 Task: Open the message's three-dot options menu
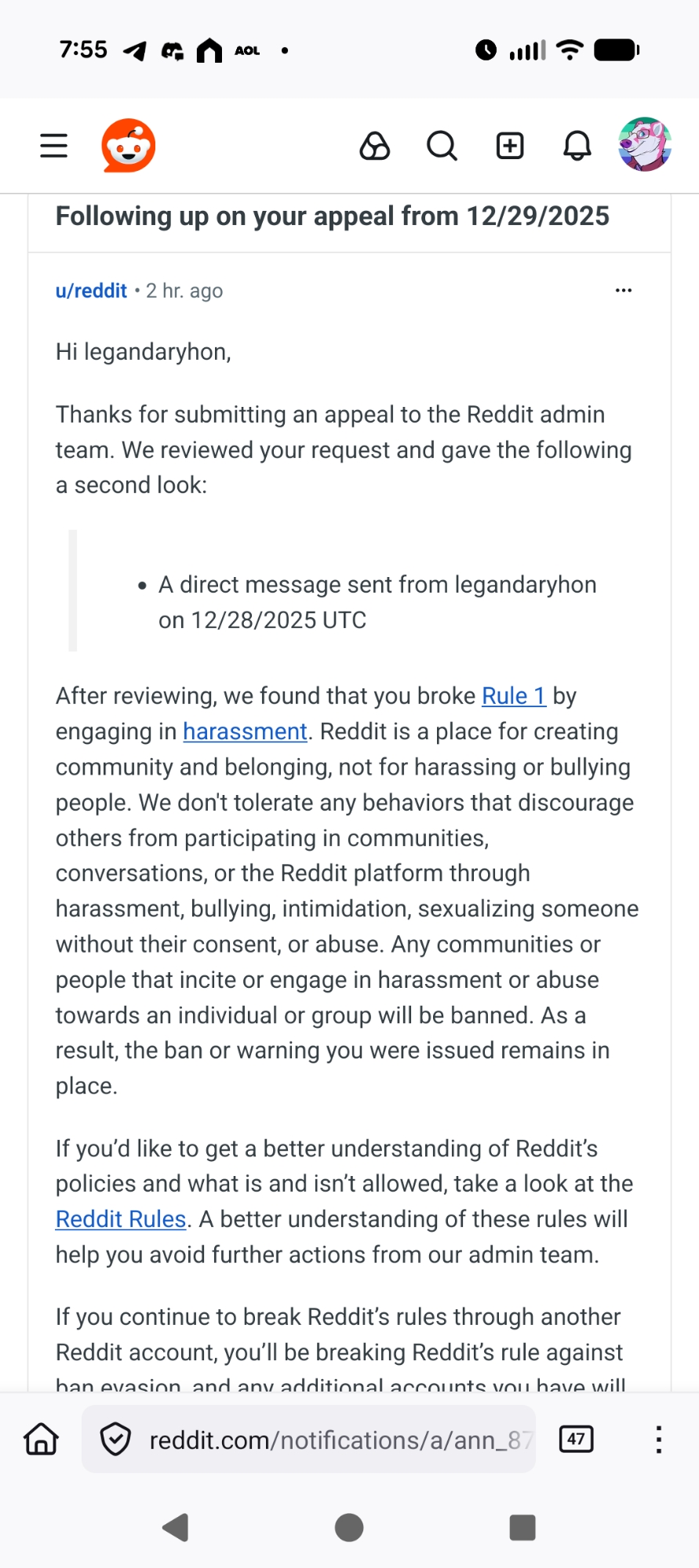pos(624,291)
